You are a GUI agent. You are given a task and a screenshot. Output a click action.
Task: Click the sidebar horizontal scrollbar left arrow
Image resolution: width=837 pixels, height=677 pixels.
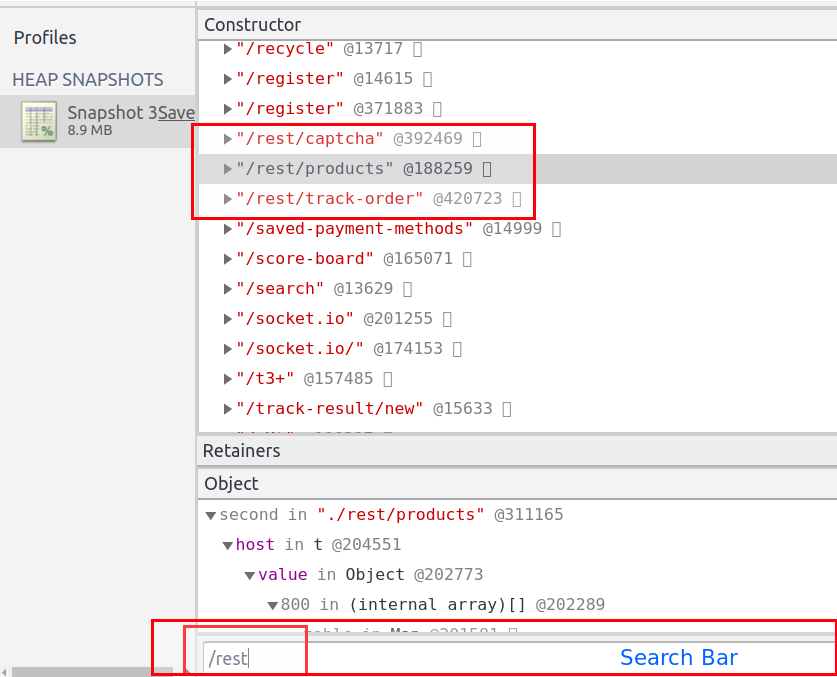click(x=5, y=672)
